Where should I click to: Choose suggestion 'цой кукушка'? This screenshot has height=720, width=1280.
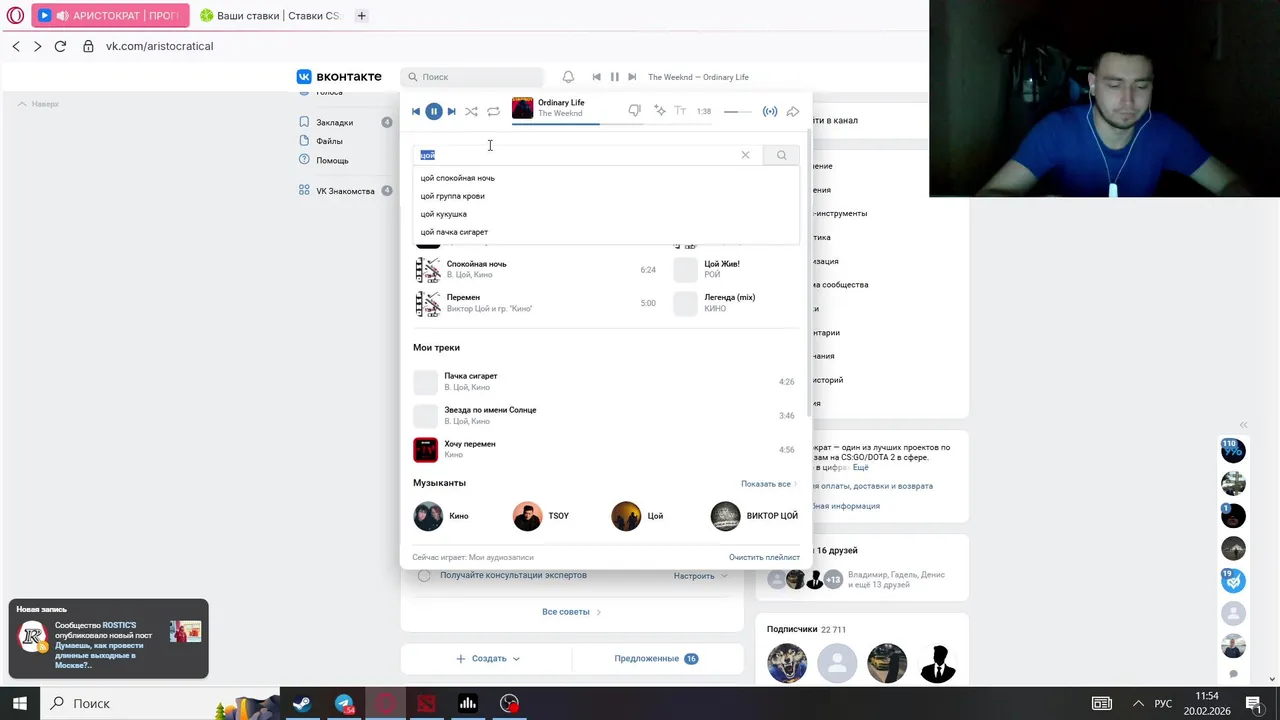[443, 214]
